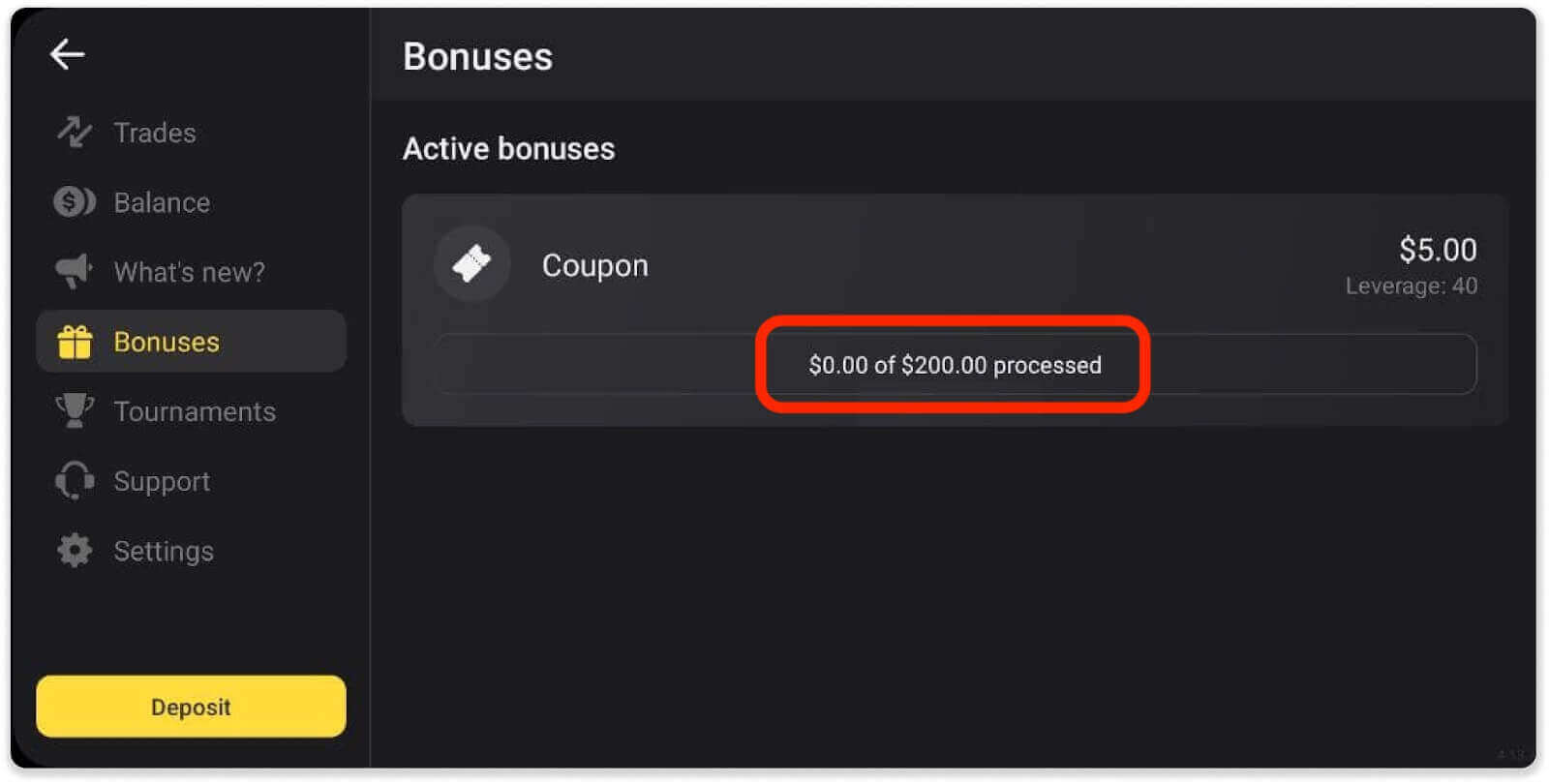
Task: Click the back arrow at the top left
Action: click(x=68, y=53)
